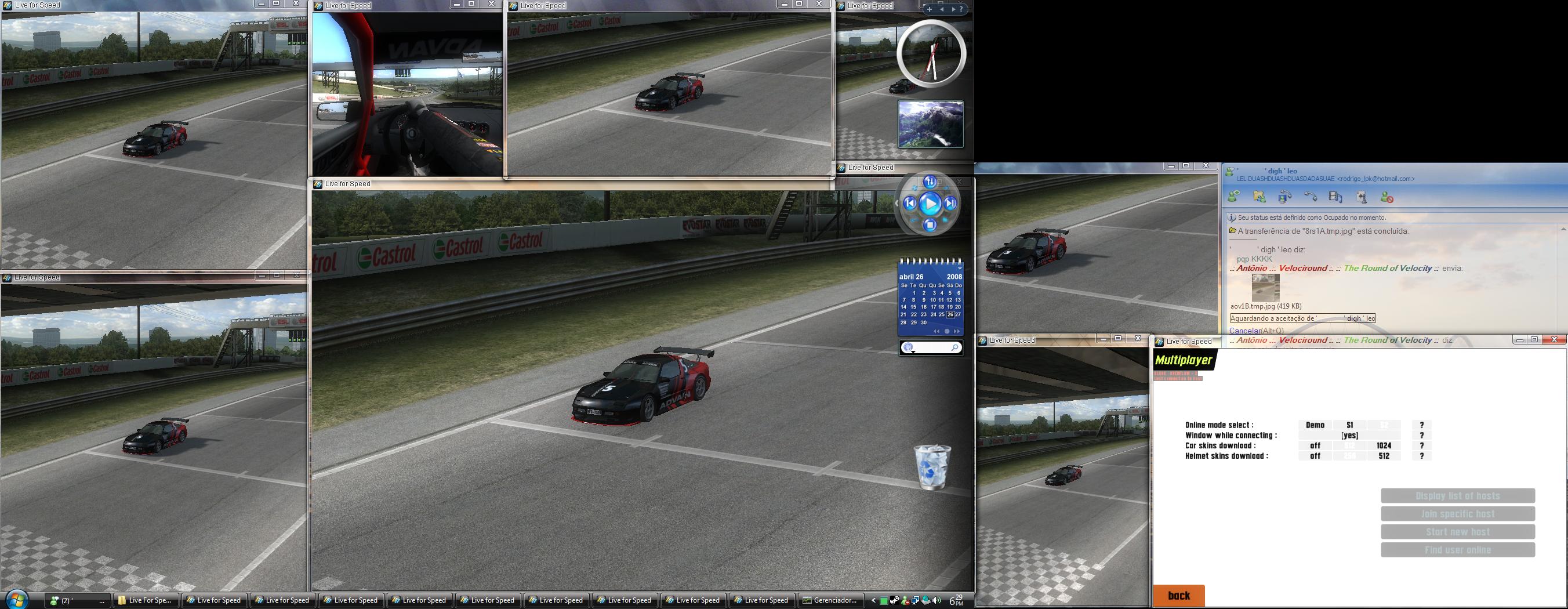Open the volume icon in system tray
This screenshot has width=1568, height=609.
coord(936,600)
